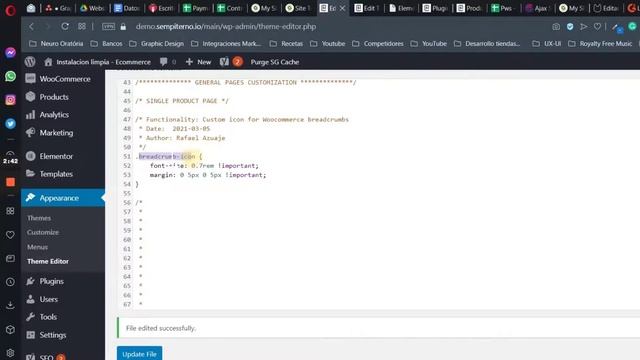The image size is (640, 360).
Task: Open WooCommerce menu
Action: coord(63,79)
